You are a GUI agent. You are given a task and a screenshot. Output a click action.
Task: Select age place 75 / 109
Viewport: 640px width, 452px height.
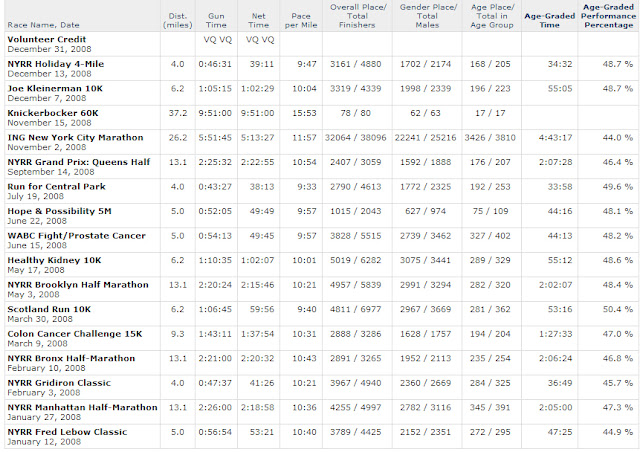(490, 211)
